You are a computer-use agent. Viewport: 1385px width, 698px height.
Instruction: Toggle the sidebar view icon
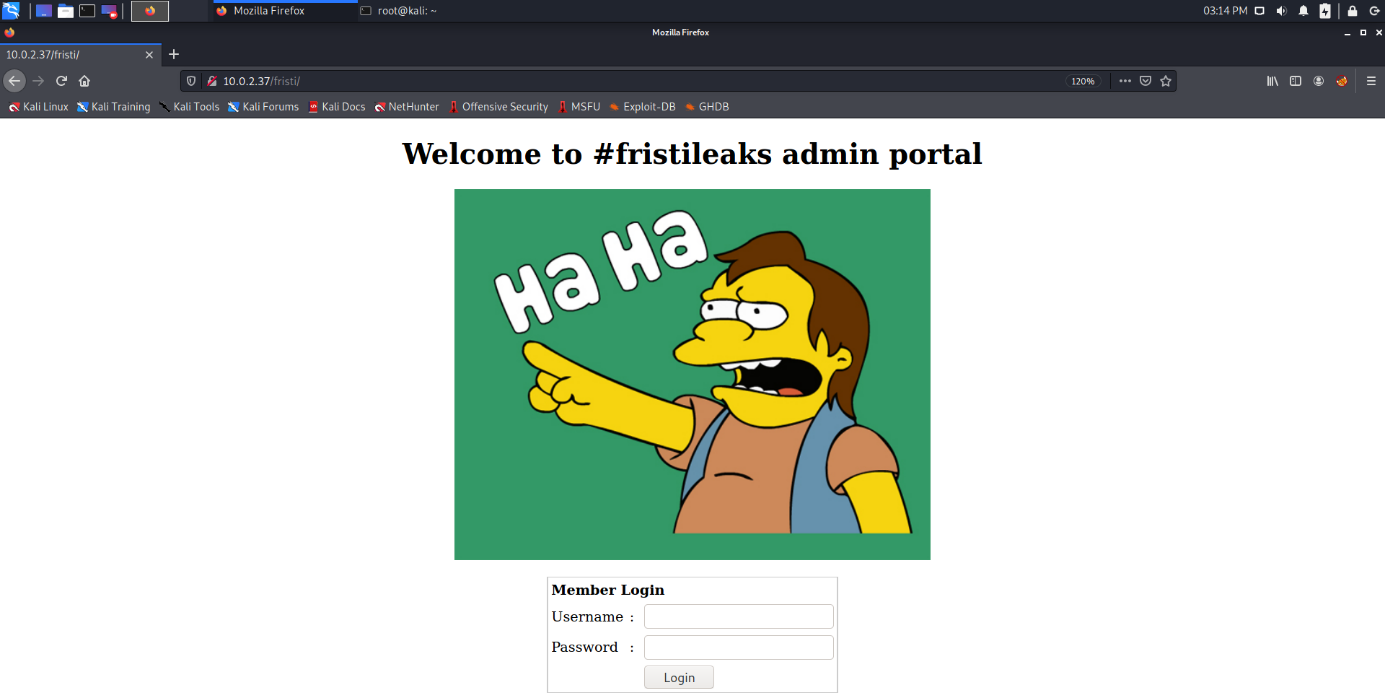(1295, 81)
